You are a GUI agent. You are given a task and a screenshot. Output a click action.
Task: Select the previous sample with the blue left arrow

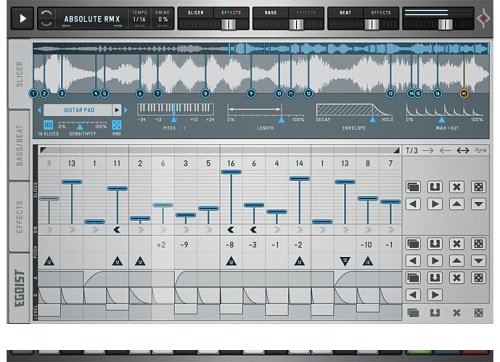click(39, 110)
